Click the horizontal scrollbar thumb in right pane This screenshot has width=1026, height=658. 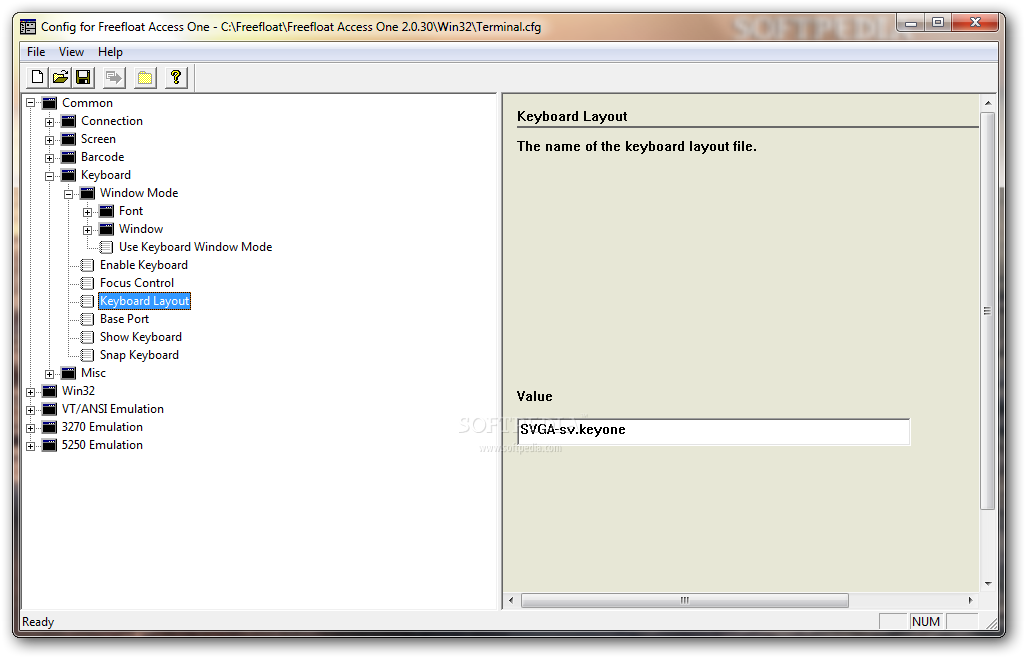tap(684, 600)
